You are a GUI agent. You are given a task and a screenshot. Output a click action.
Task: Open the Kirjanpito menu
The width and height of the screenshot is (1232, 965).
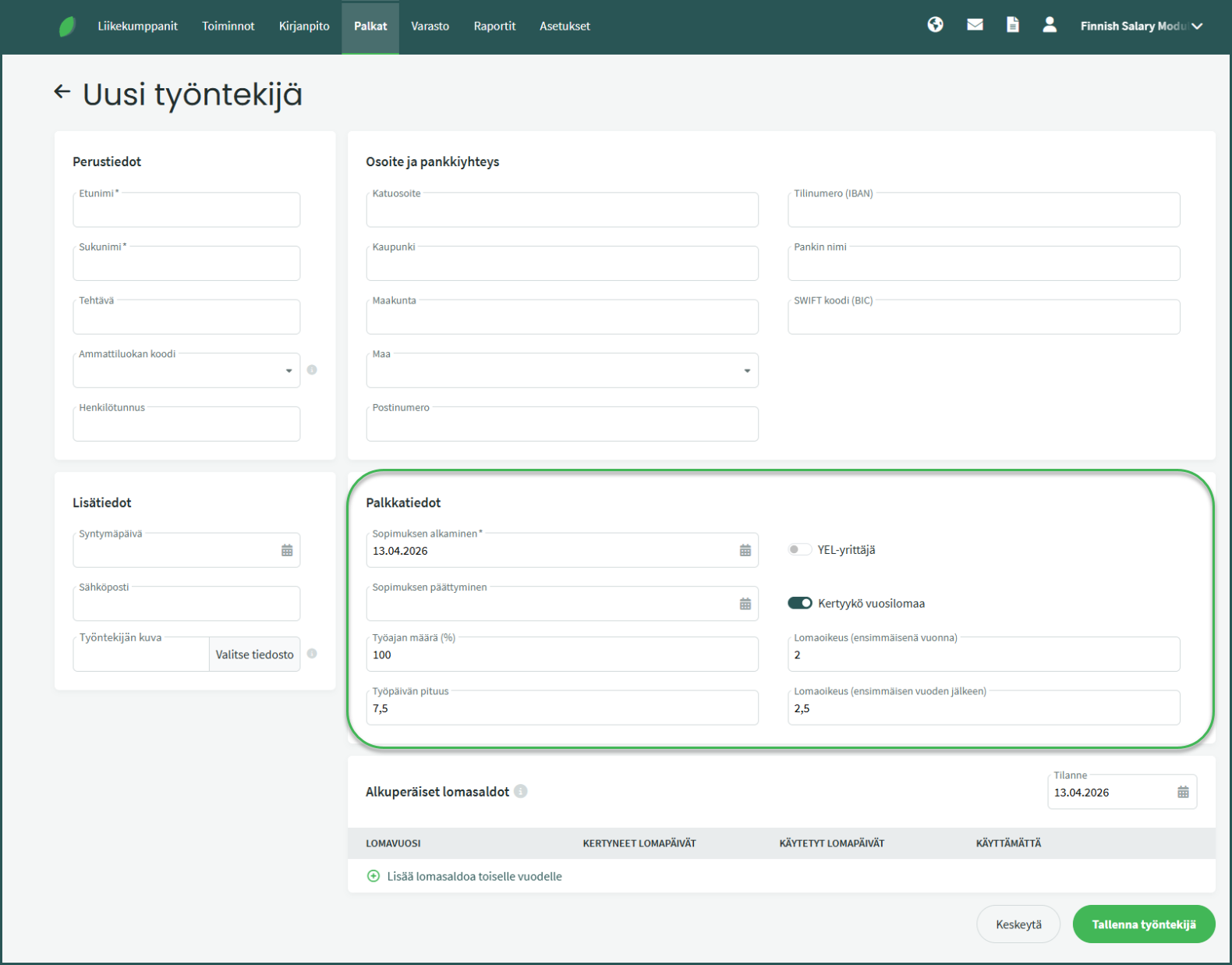[304, 27]
